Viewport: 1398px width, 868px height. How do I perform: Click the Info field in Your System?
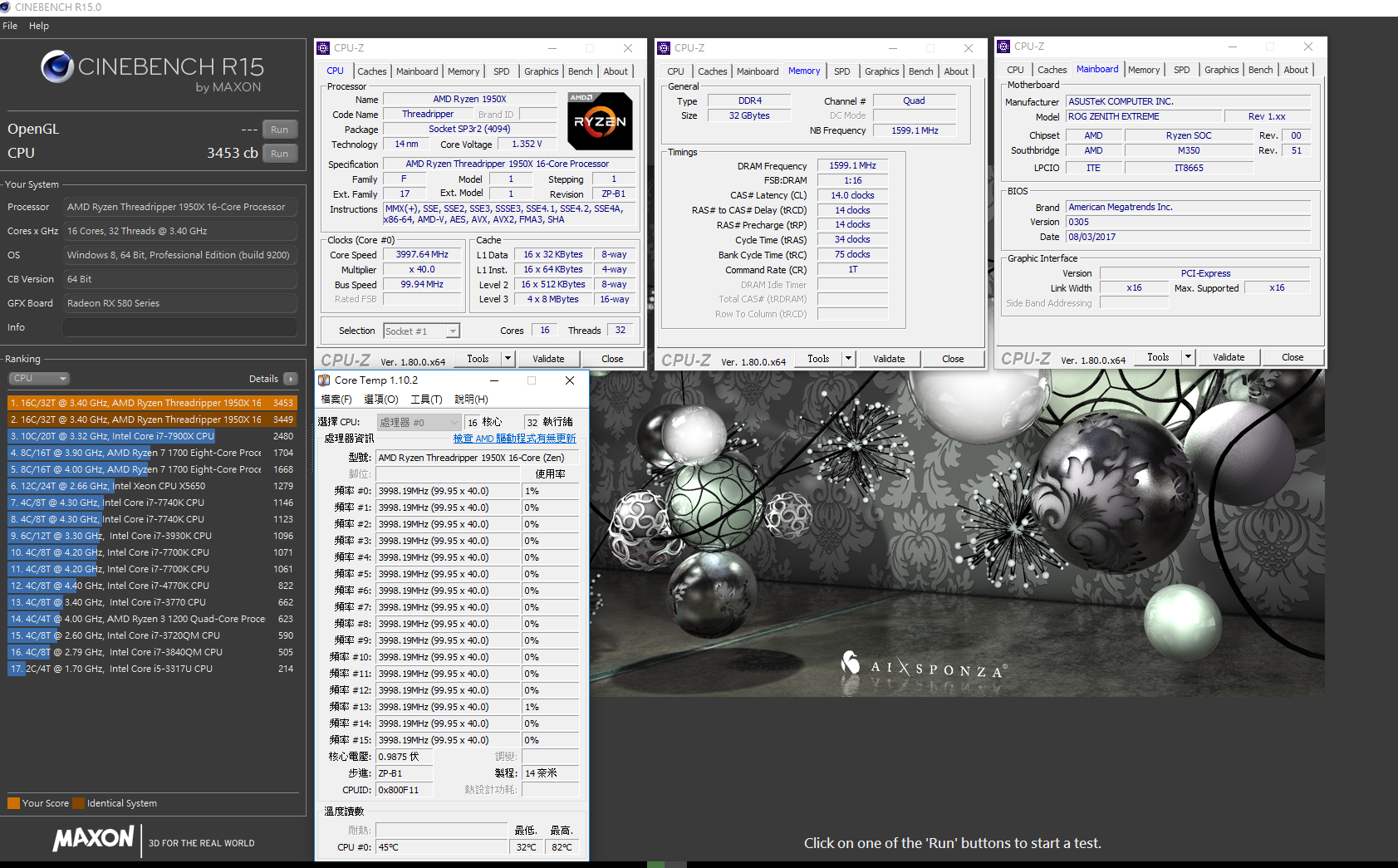click(x=180, y=327)
